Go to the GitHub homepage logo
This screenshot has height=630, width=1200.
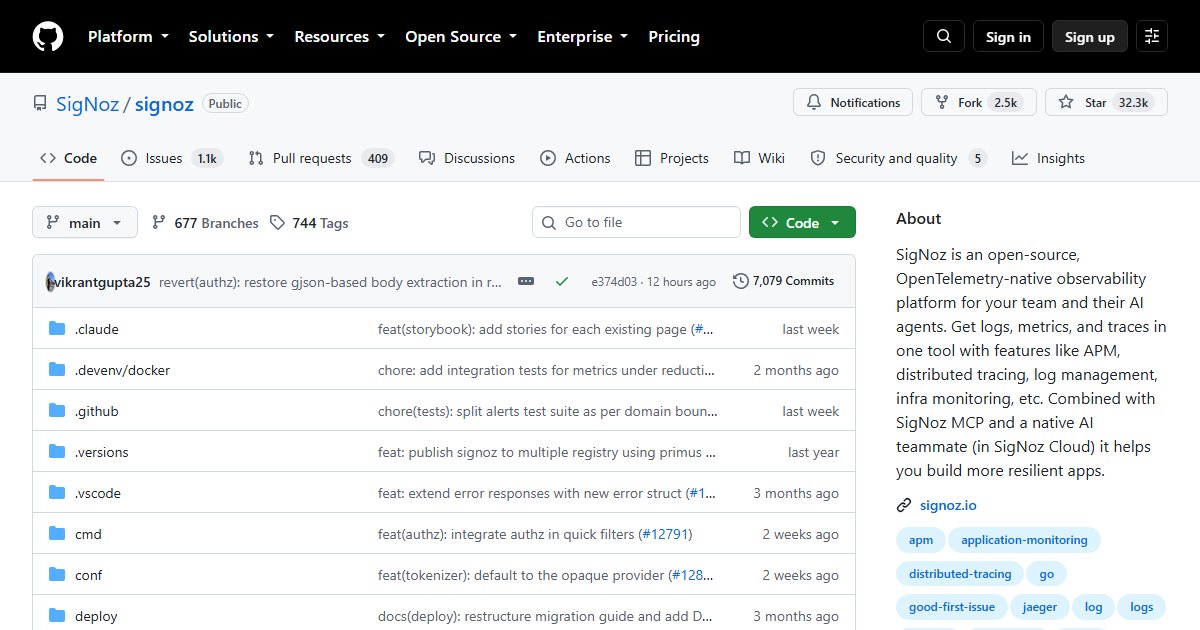pos(48,37)
